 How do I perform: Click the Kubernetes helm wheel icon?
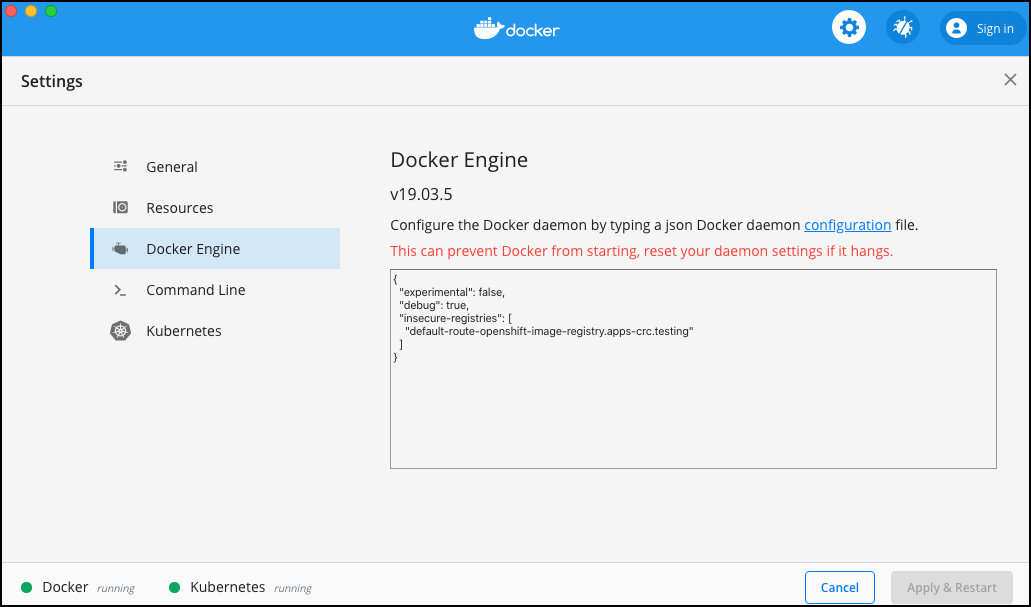tap(120, 331)
